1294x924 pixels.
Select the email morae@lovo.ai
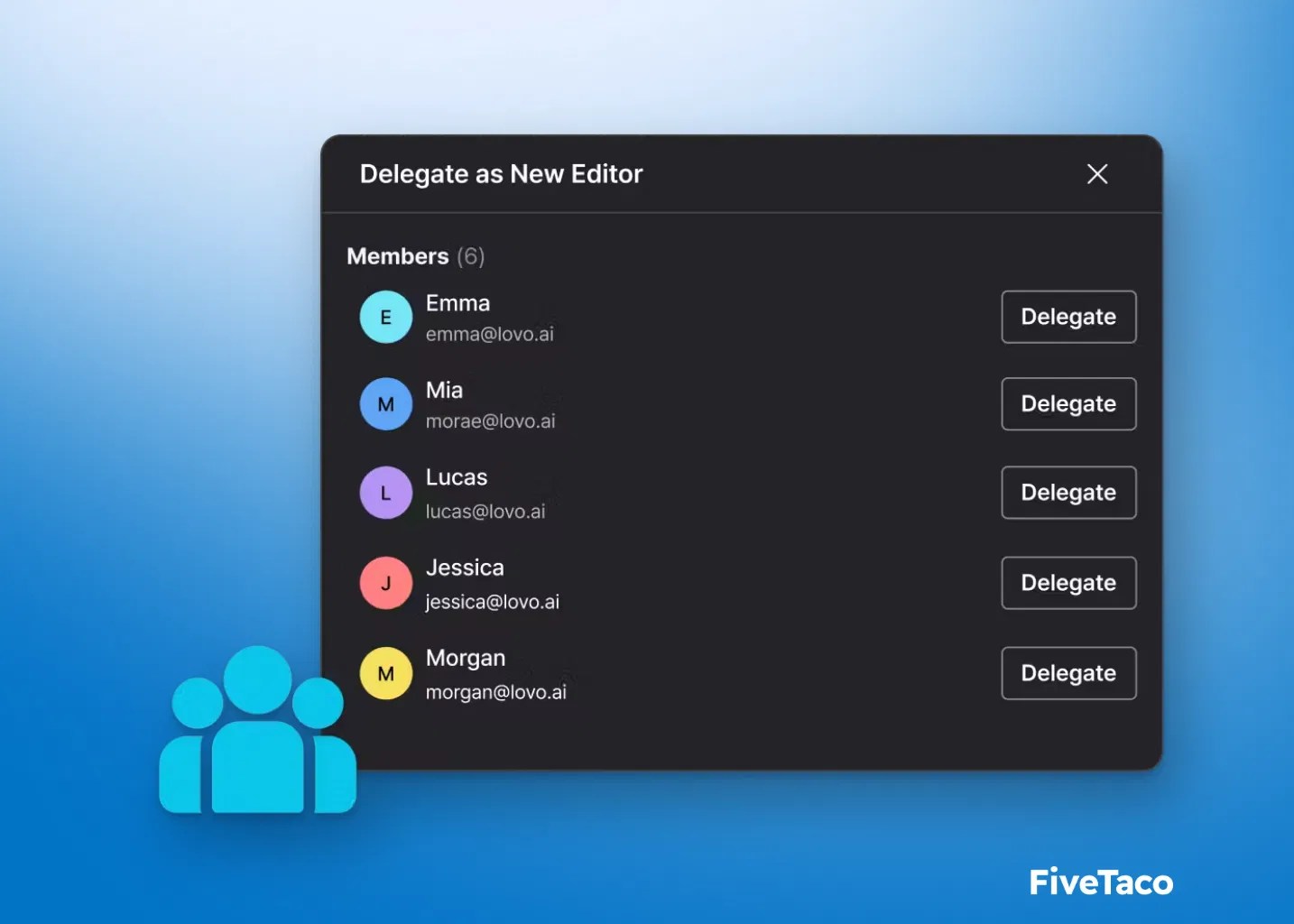pos(491,421)
